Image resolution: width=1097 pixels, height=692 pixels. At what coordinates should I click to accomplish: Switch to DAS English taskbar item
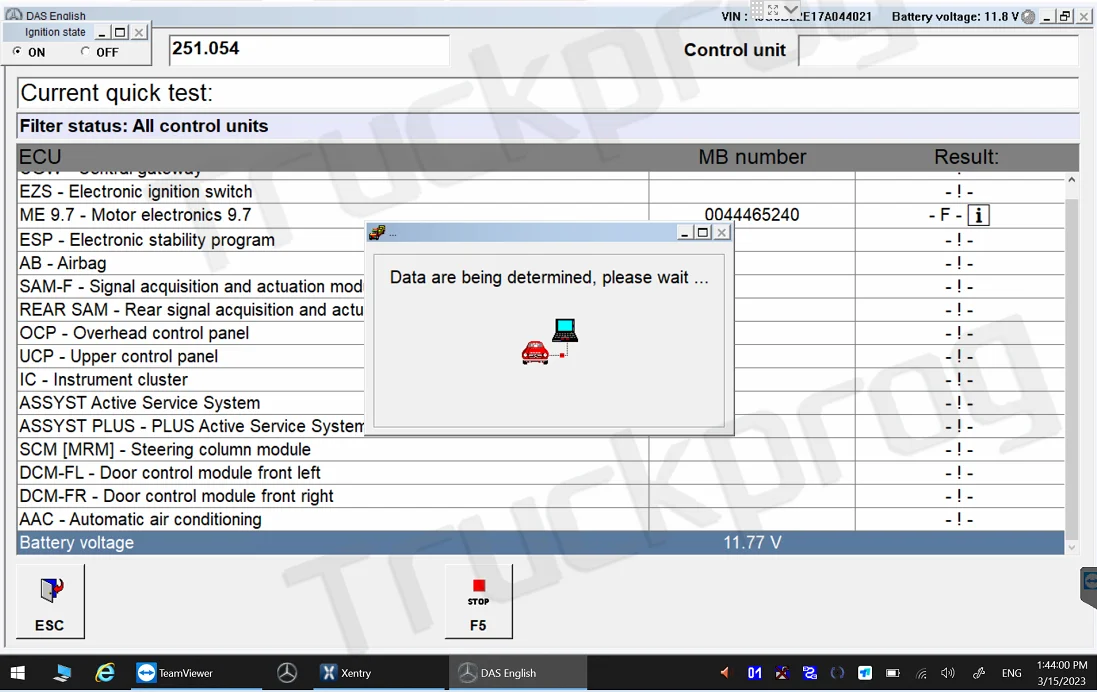(518, 673)
